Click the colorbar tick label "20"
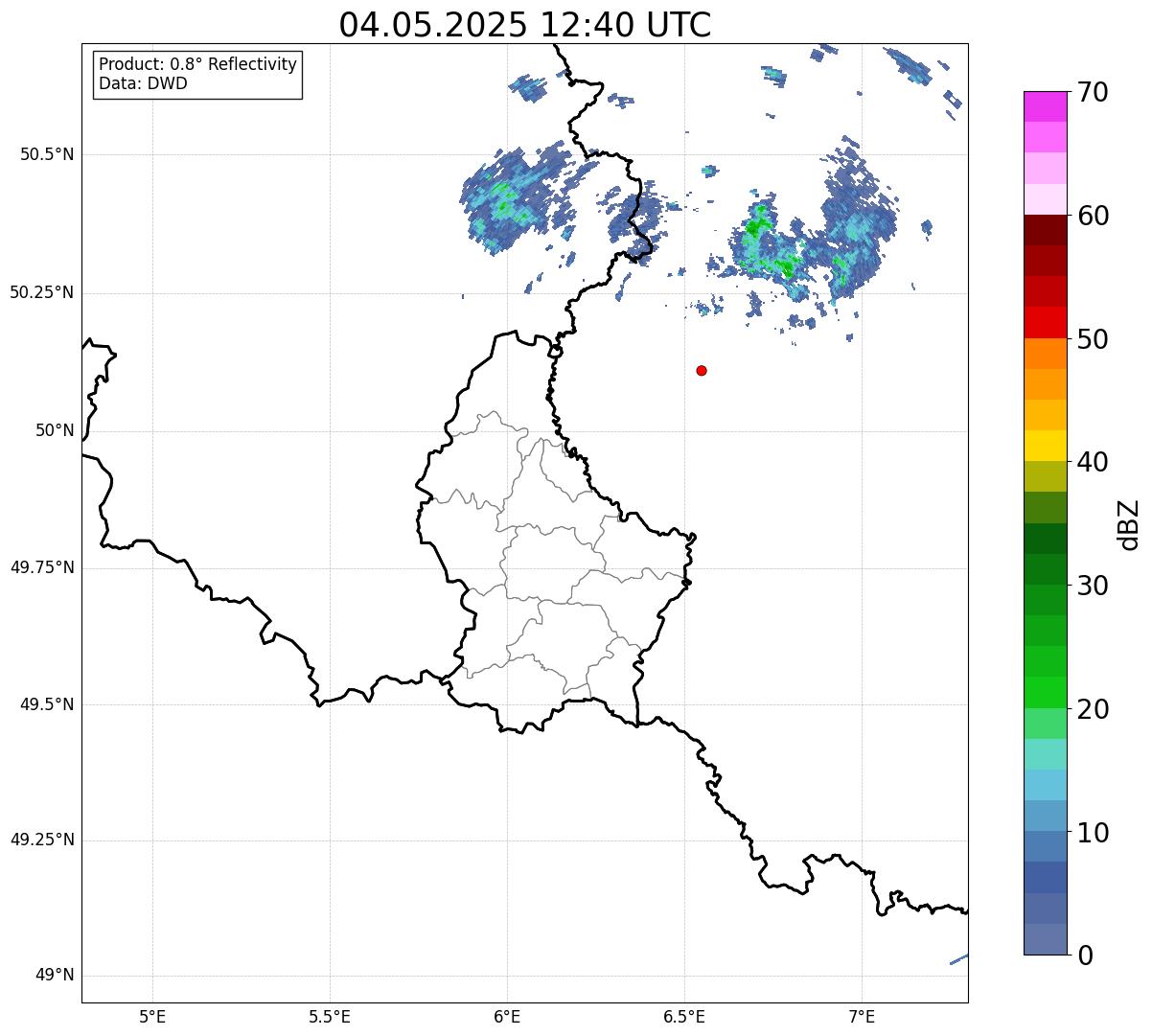The image size is (1152, 1036). (1093, 709)
